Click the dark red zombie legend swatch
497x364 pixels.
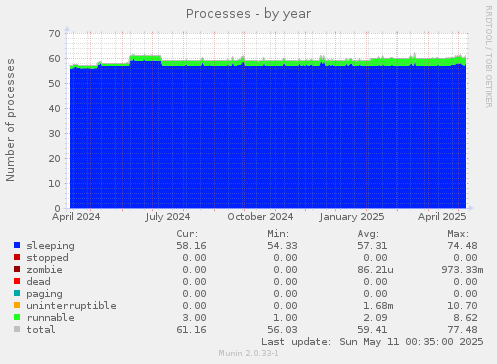point(17,269)
